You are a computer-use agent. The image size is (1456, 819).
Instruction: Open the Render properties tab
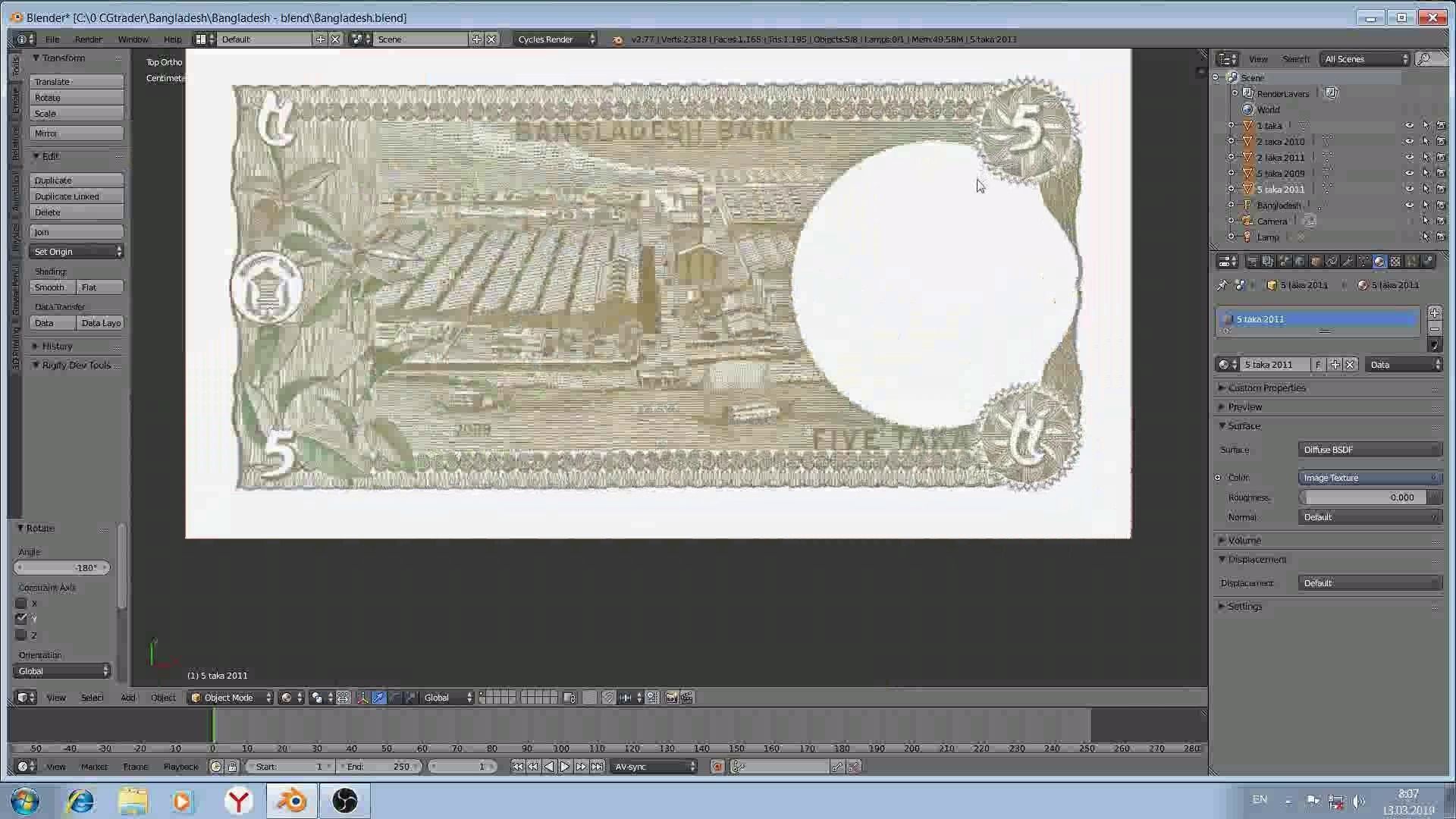click(x=1252, y=262)
